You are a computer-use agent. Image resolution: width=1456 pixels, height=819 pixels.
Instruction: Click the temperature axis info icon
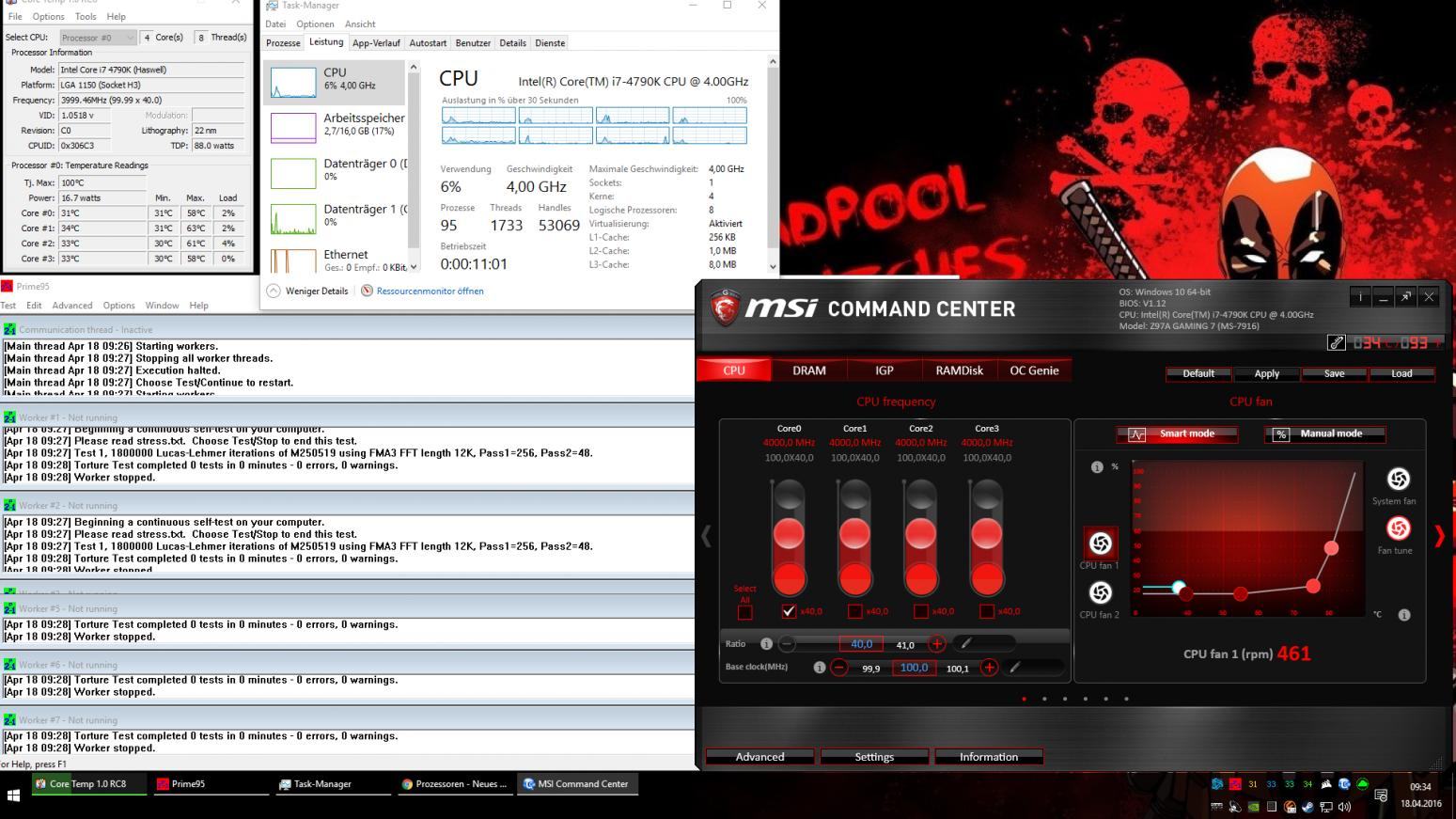(1403, 615)
